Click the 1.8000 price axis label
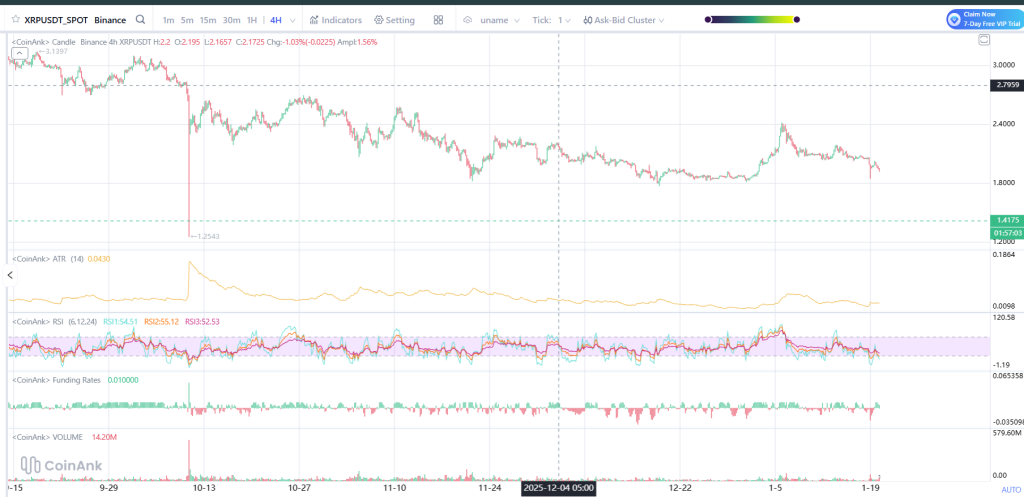The image size is (1024, 501). tap(1006, 182)
